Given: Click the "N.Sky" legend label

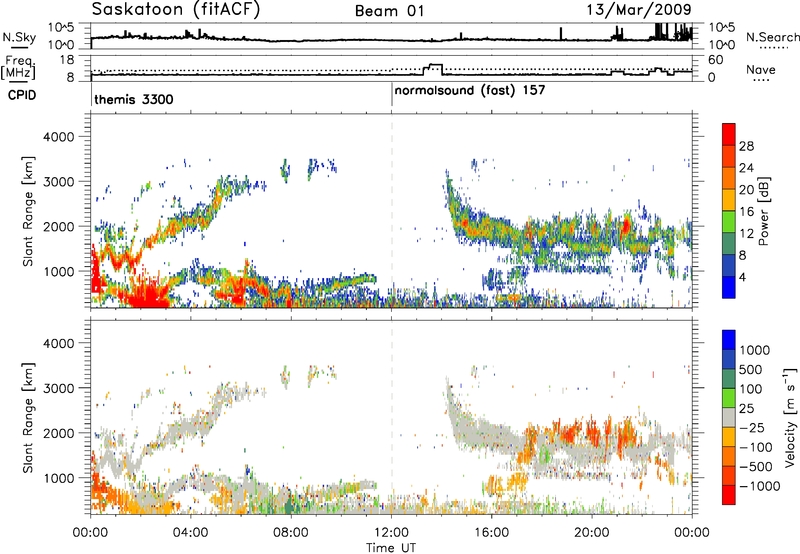Looking at the screenshot, I should click(19, 38).
